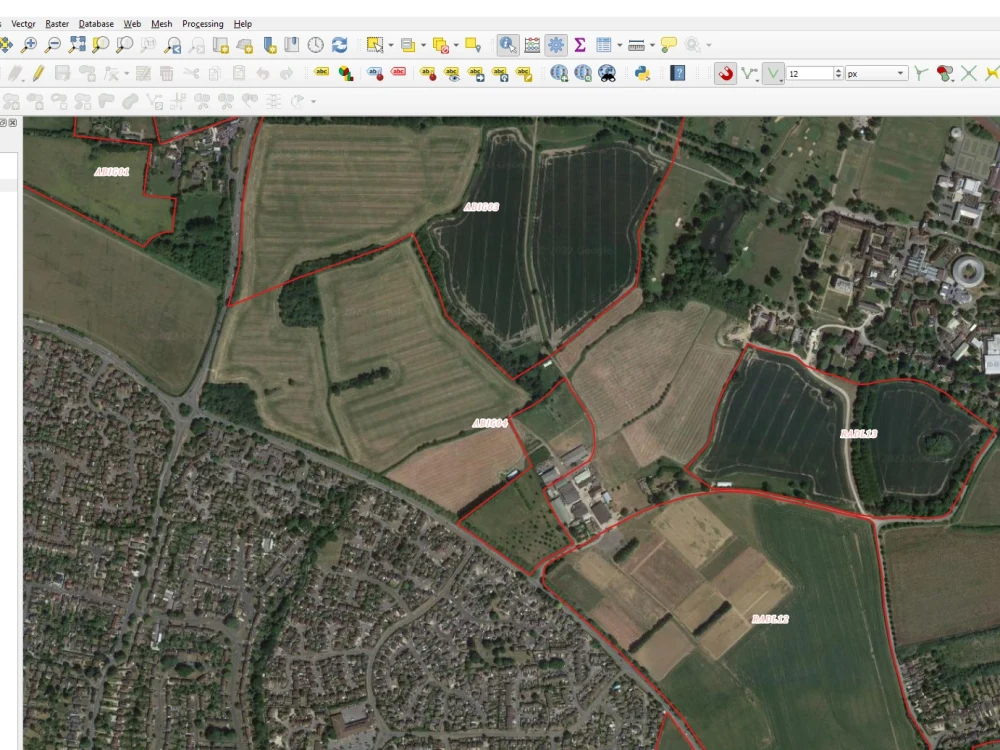This screenshot has width=1000, height=750.
Task: Open the Processing menu
Action: click(x=203, y=24)
